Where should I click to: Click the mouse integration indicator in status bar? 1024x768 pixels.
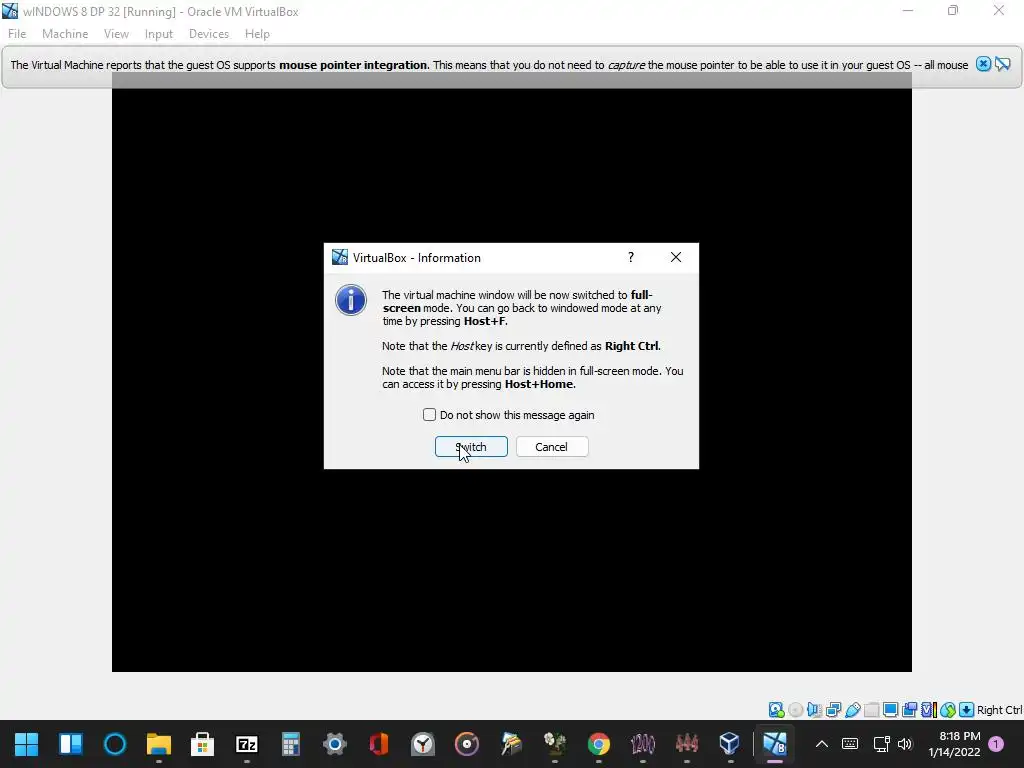pos(948,710)
